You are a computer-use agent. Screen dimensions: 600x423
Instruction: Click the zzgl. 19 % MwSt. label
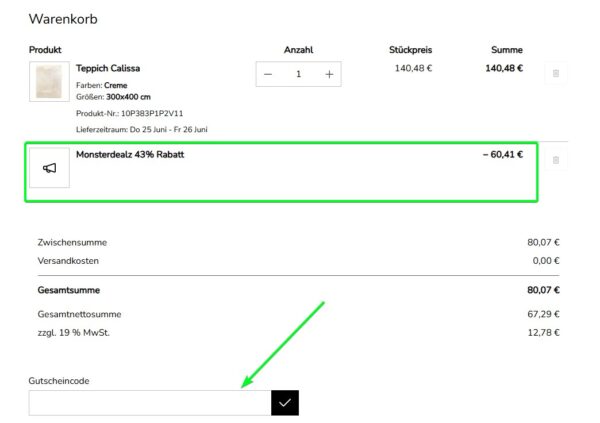[73, 333]
